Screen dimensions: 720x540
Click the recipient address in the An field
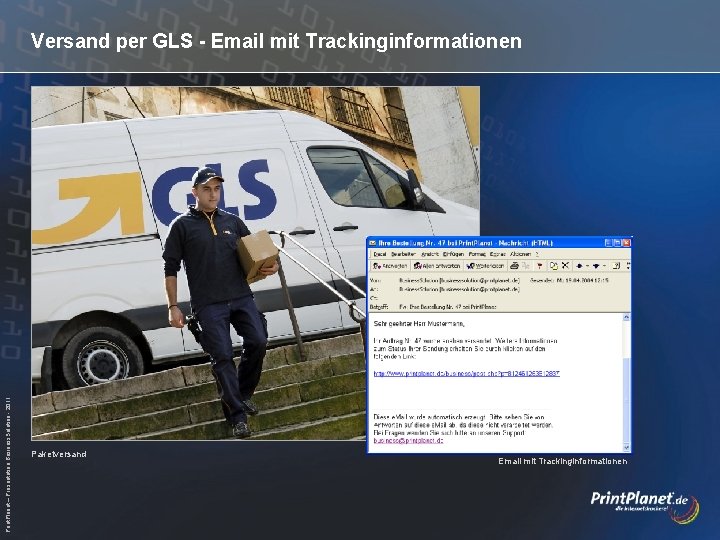click(x=460, y=289)
